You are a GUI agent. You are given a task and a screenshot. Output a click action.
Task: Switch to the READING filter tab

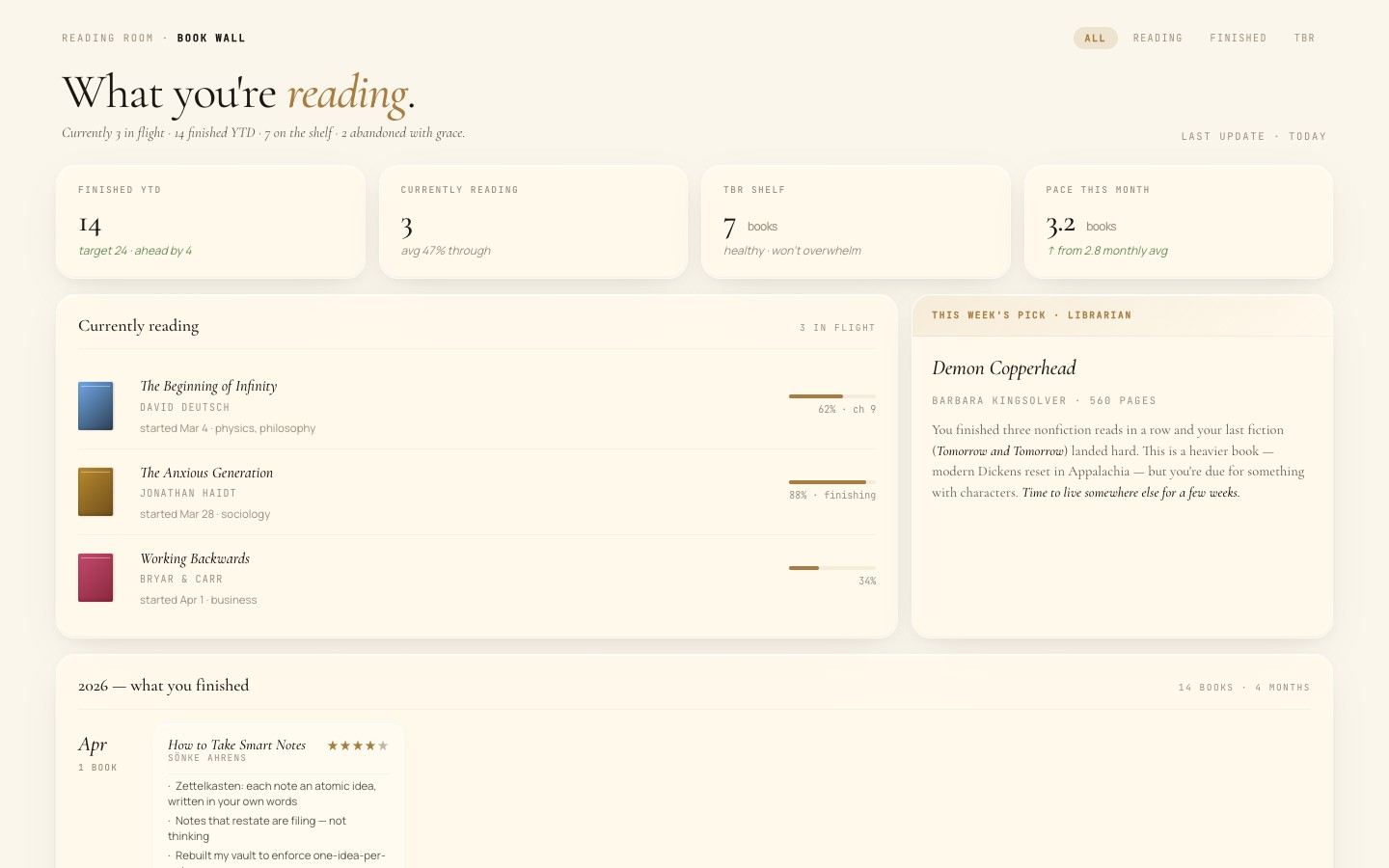(x=1157, y=39)
